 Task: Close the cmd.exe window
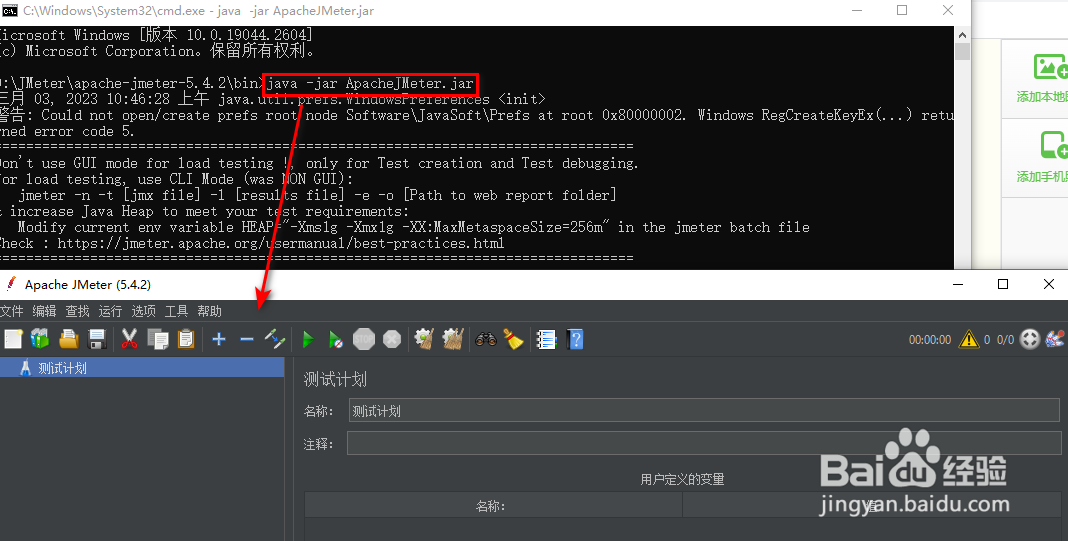click(948, 10)
